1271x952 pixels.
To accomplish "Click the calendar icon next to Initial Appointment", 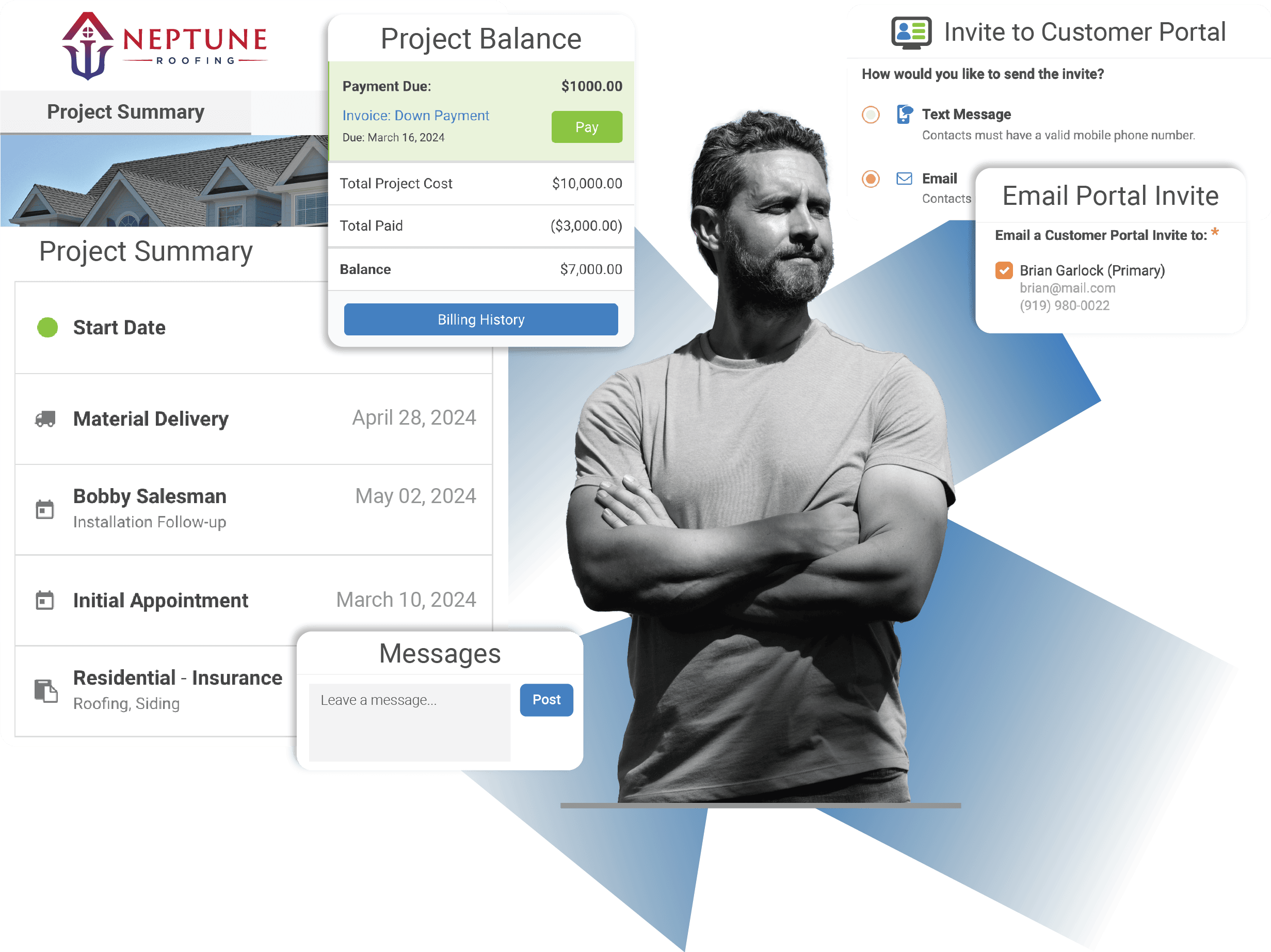I will [45, 600].
